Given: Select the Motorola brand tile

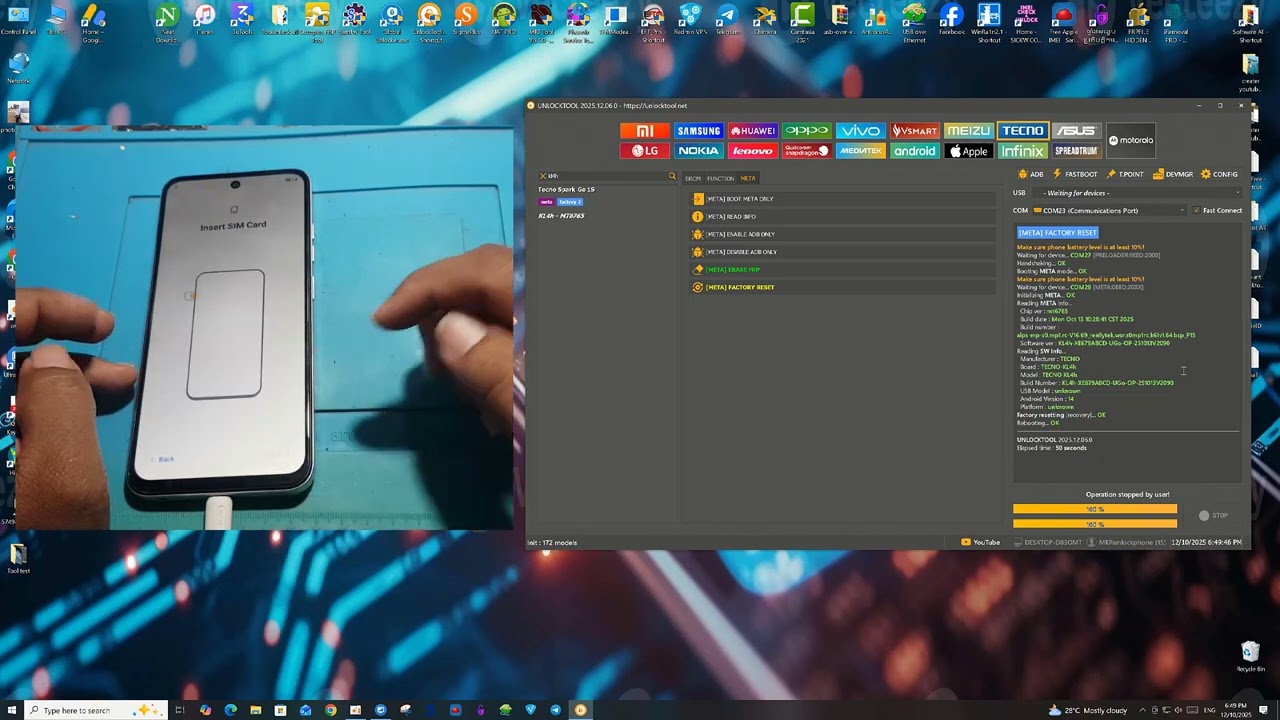Looking at the screenshot, I should click(x=1131, y=140).
